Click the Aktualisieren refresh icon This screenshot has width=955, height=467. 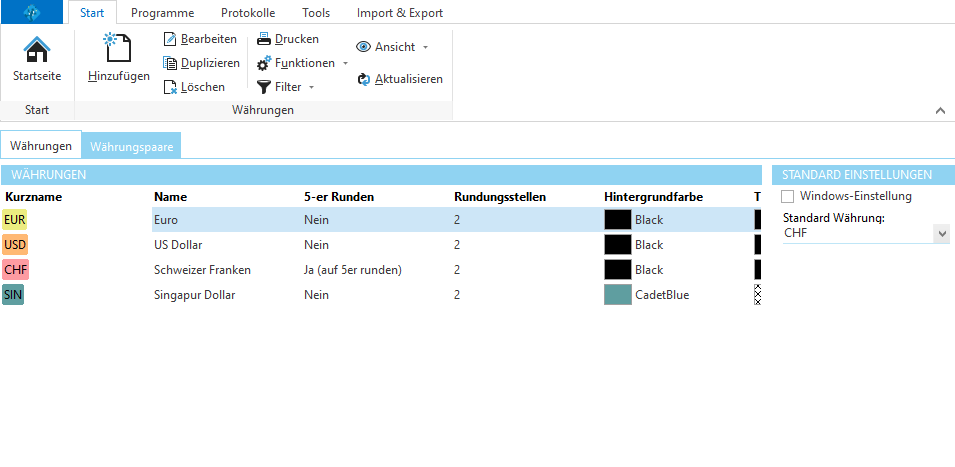pos(364,79)
